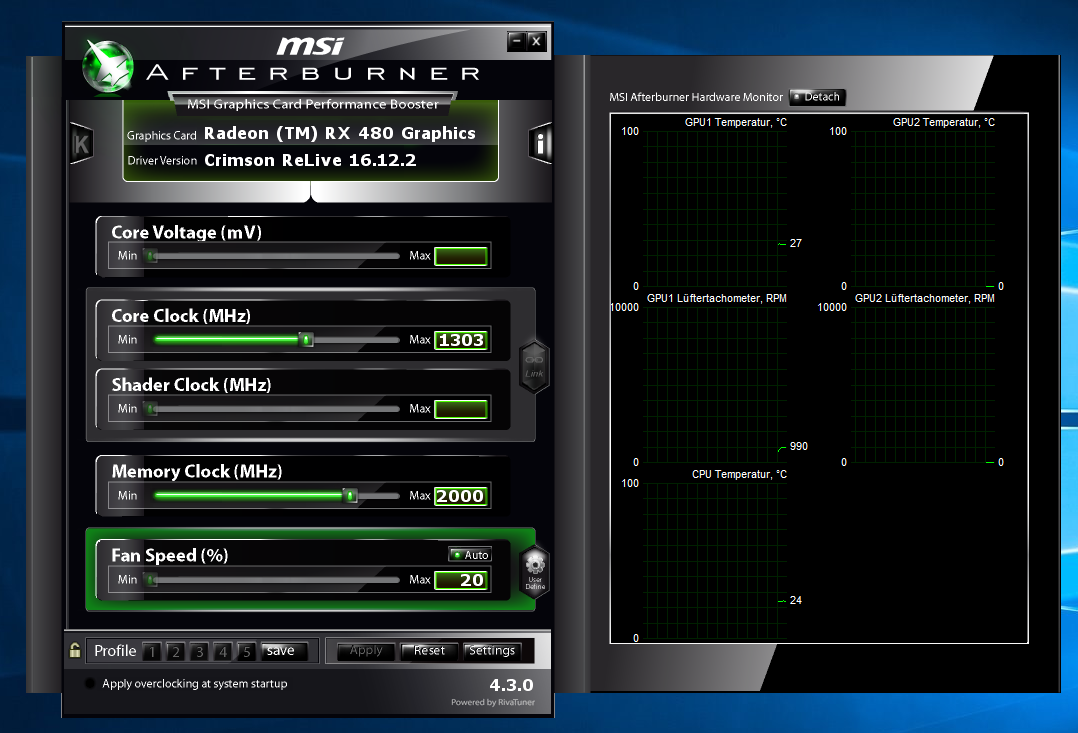The image size is (1078, 733).
Task: Click the Fan Speed value field 20
Action: tap(461, 580)
